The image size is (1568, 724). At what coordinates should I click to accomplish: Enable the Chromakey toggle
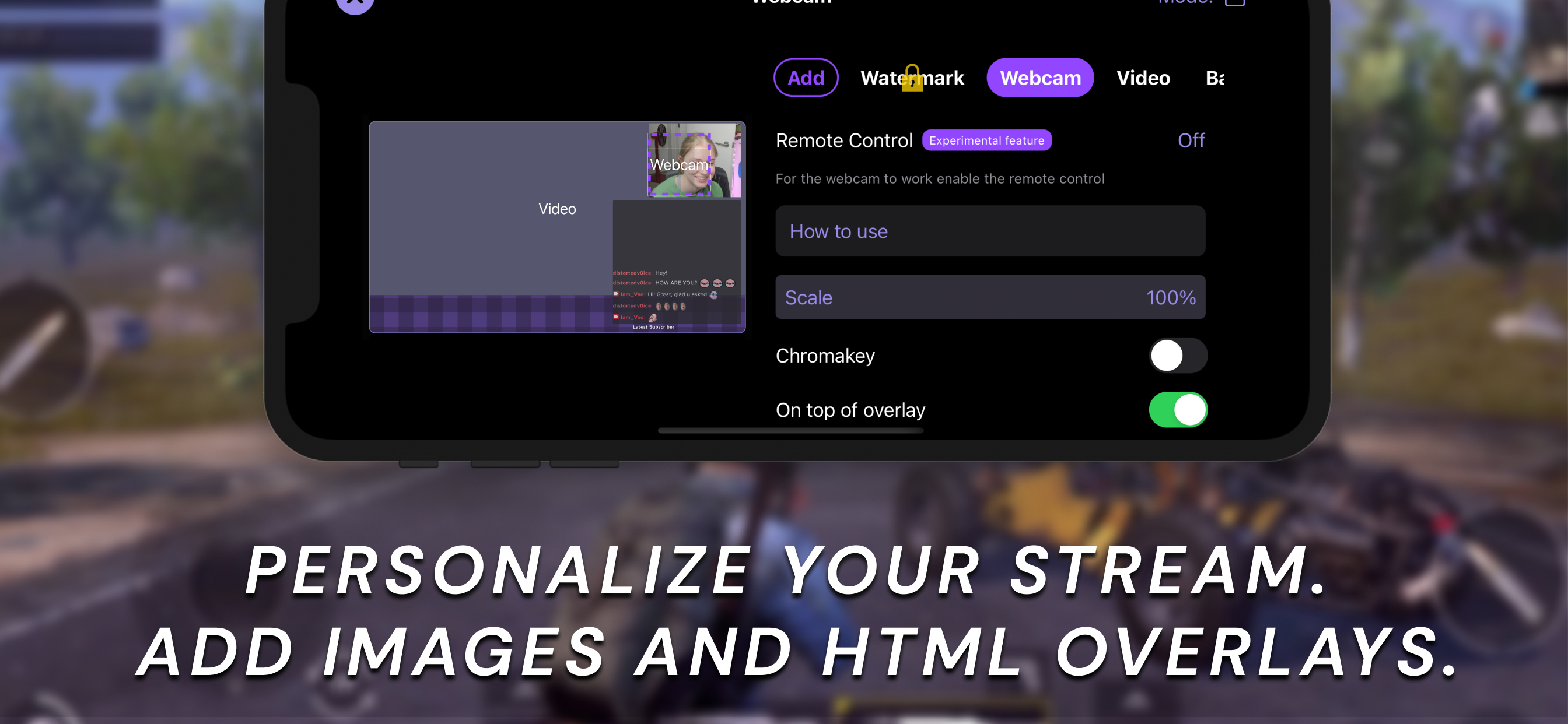(x=1178, y=356)
